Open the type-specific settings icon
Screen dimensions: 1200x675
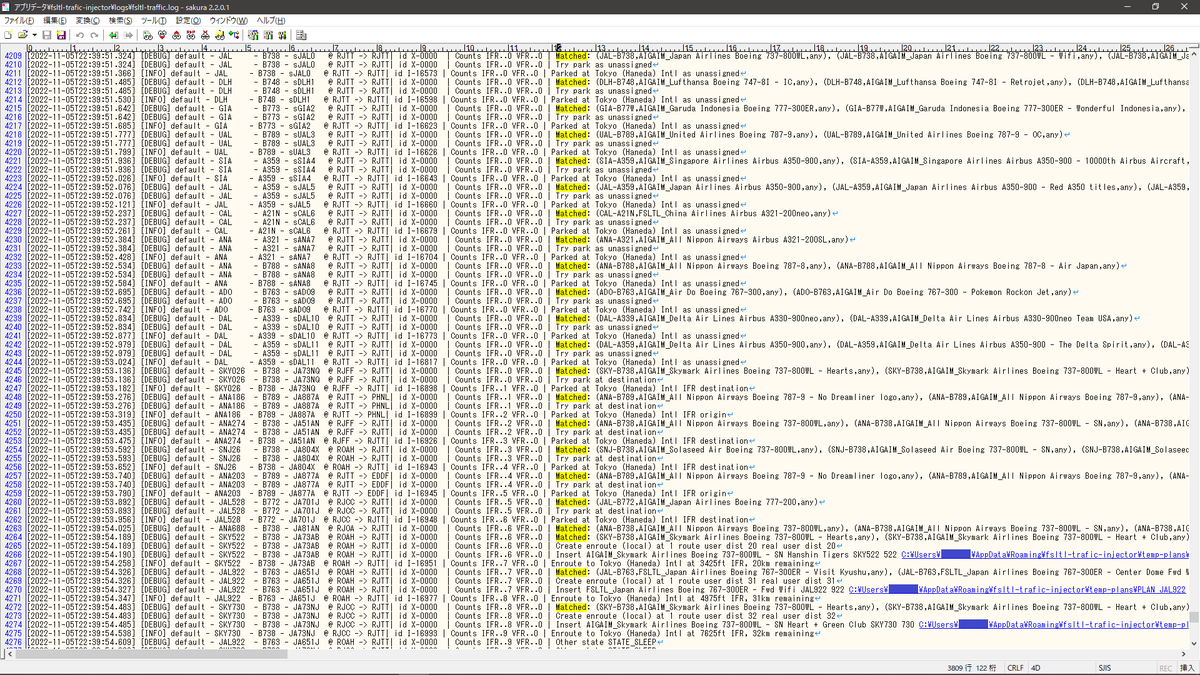pos(268,35)
